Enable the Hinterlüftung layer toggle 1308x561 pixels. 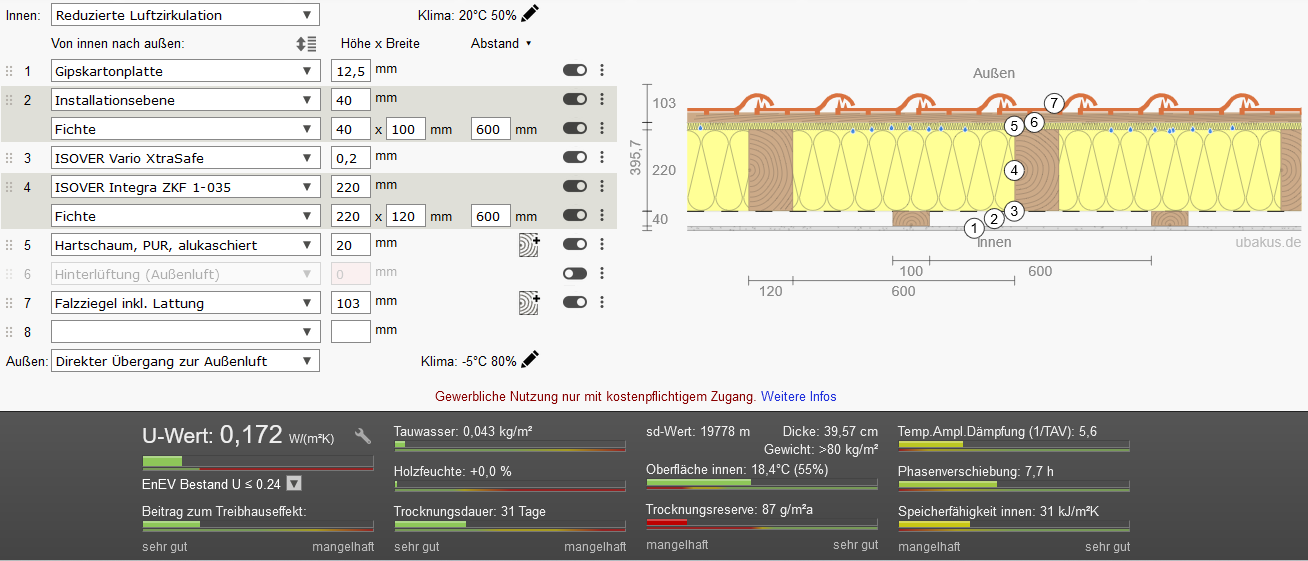[x=574, y=274]
